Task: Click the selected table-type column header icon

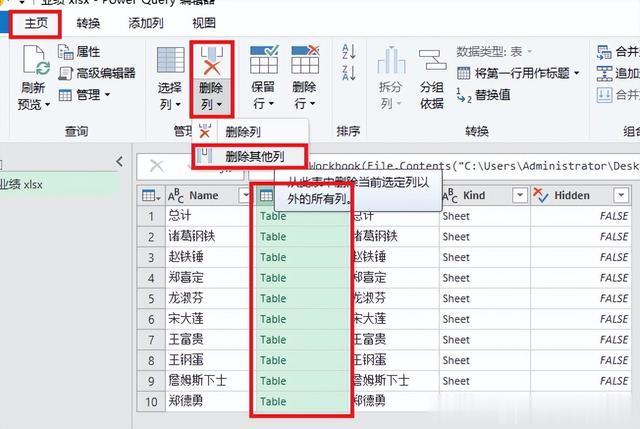Action: coord(267,196)
